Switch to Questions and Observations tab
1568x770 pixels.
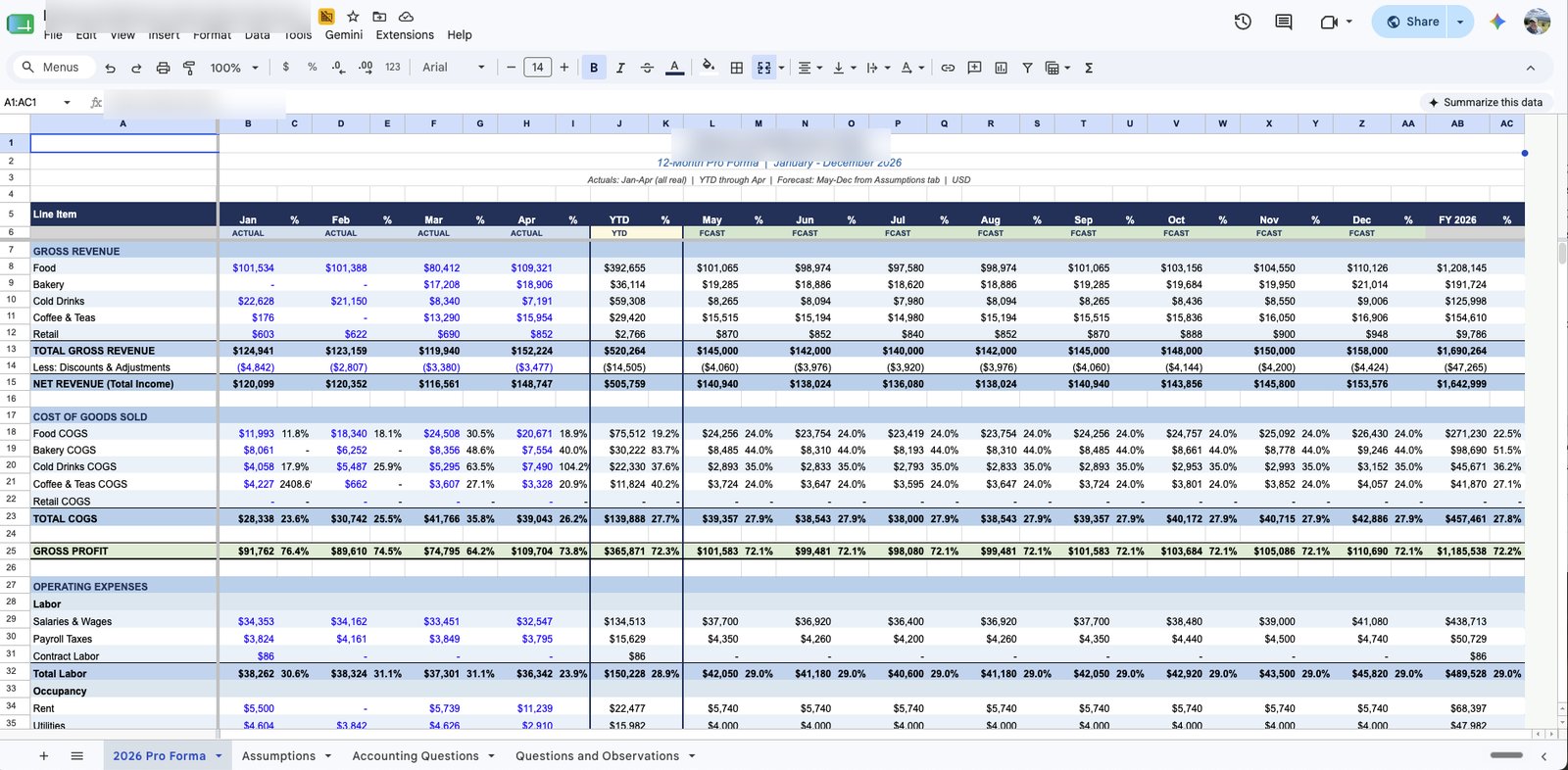coord(597,755)
